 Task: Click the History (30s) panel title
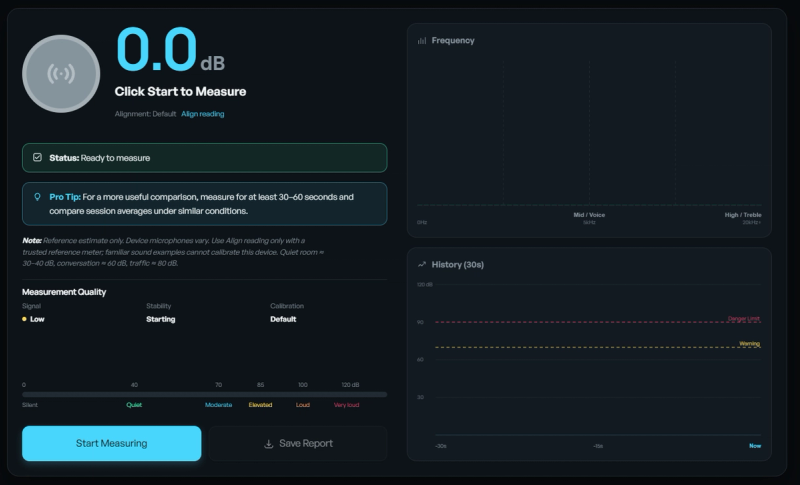[x=458, y=264]
